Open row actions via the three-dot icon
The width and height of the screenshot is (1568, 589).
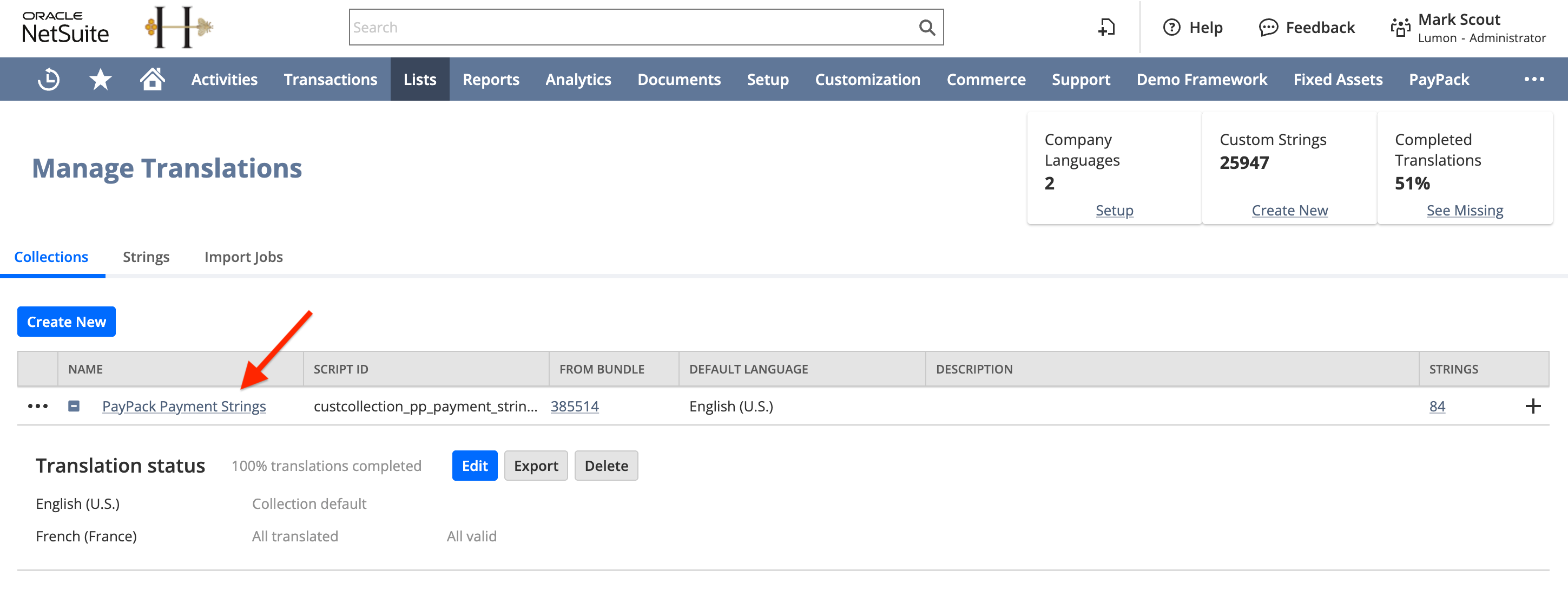point(38,406)
